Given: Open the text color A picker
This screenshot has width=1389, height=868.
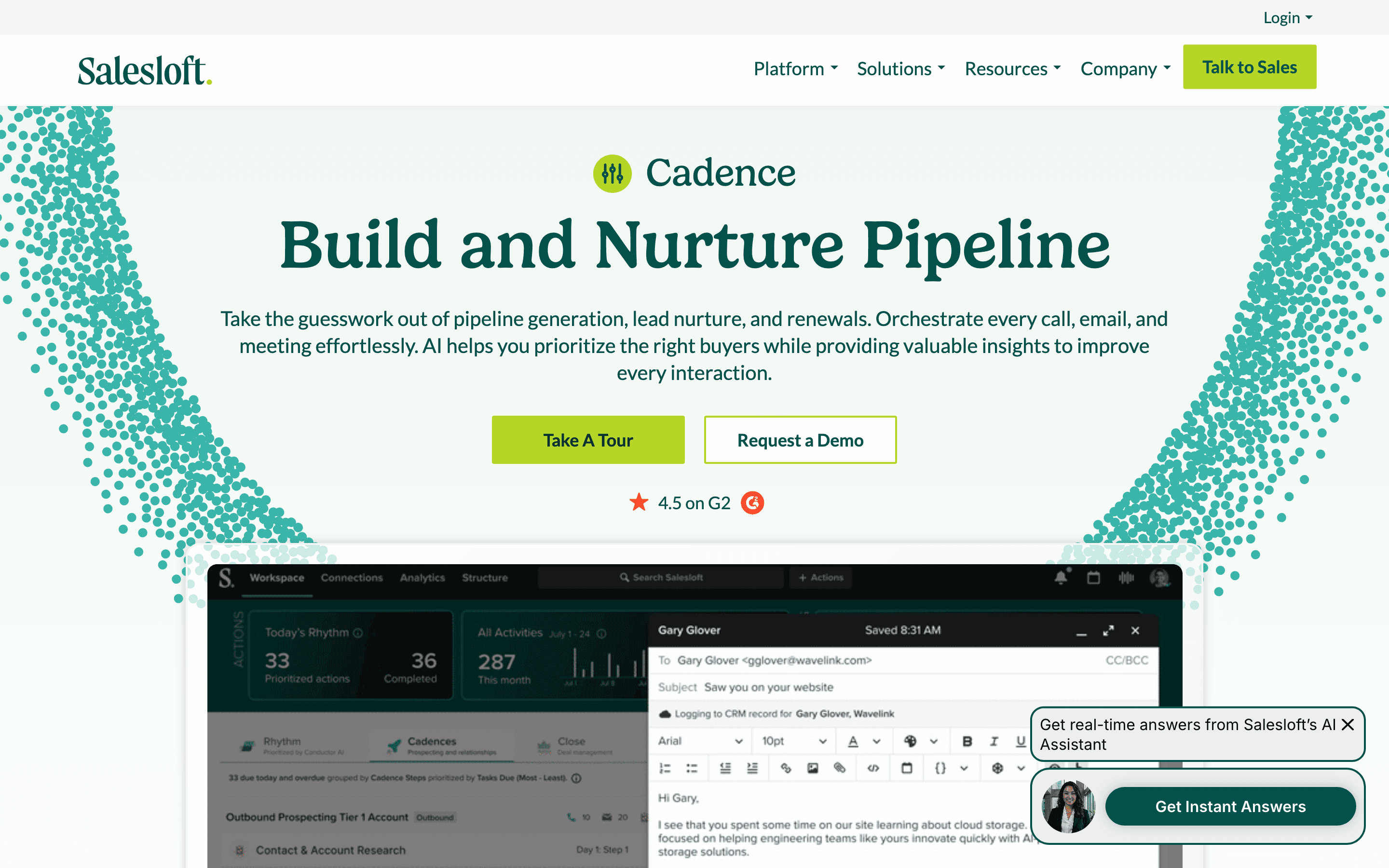Looking at the screenshot, I should point(853,741).
